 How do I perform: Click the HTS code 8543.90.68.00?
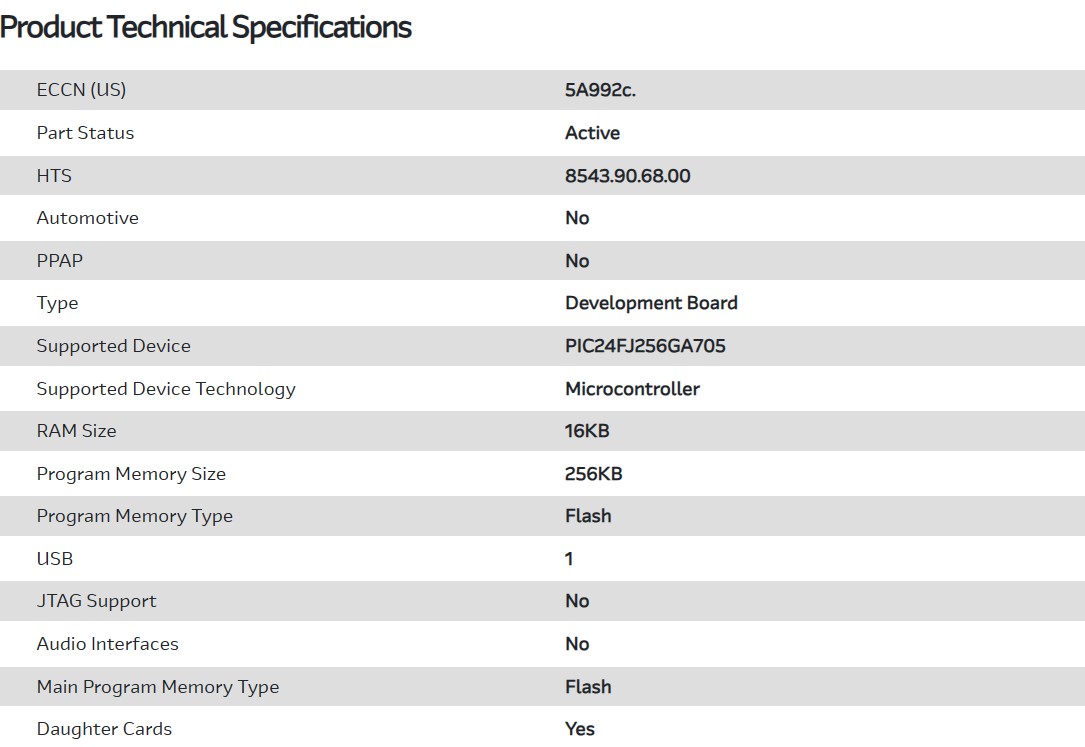click(627, 176)
